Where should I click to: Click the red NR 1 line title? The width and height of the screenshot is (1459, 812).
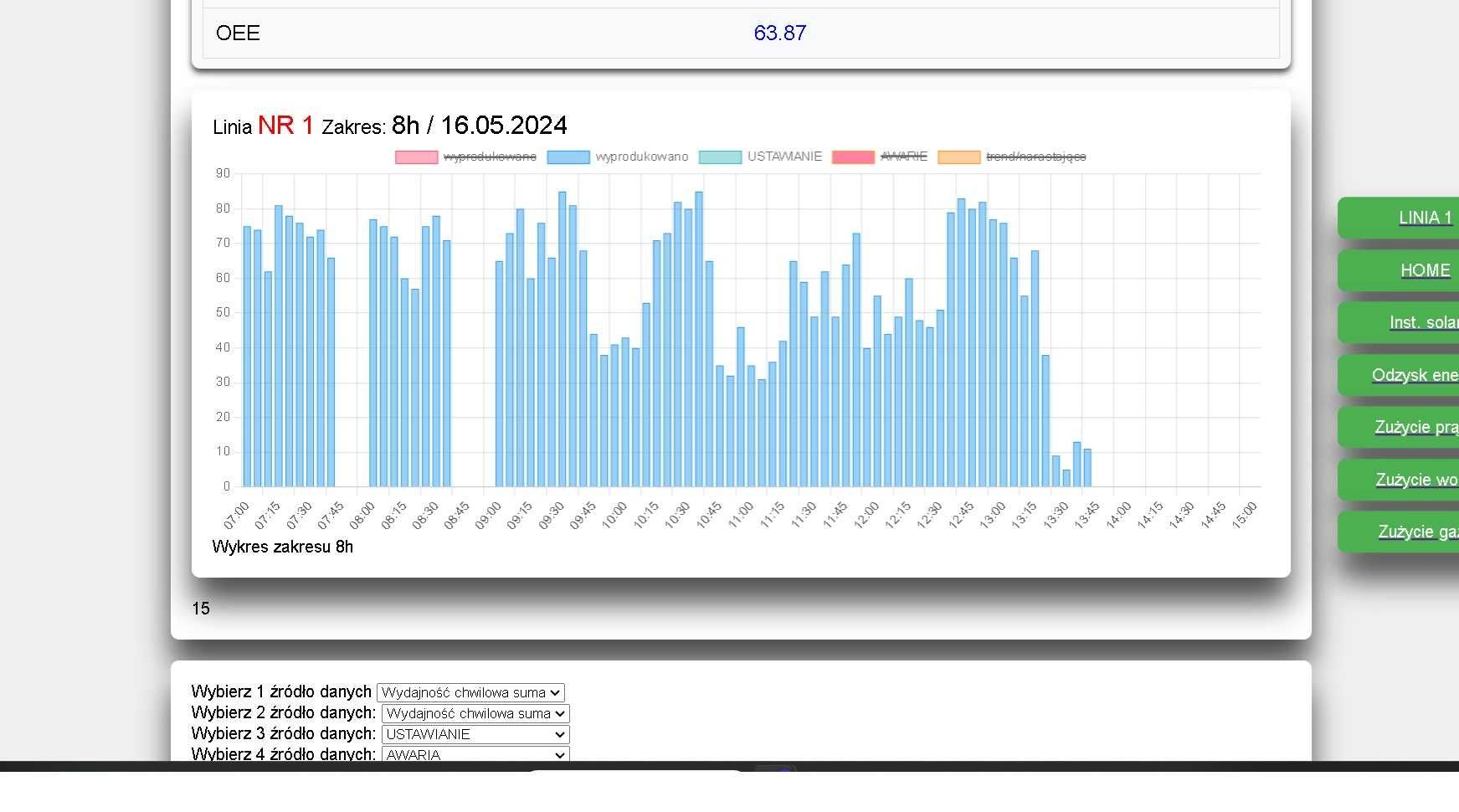pos(285,126)
